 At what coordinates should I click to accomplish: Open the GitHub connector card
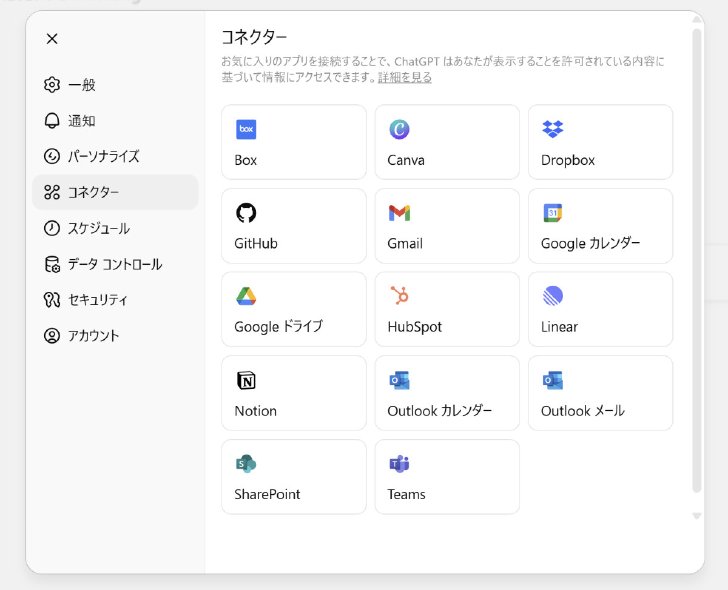[294, 226]
